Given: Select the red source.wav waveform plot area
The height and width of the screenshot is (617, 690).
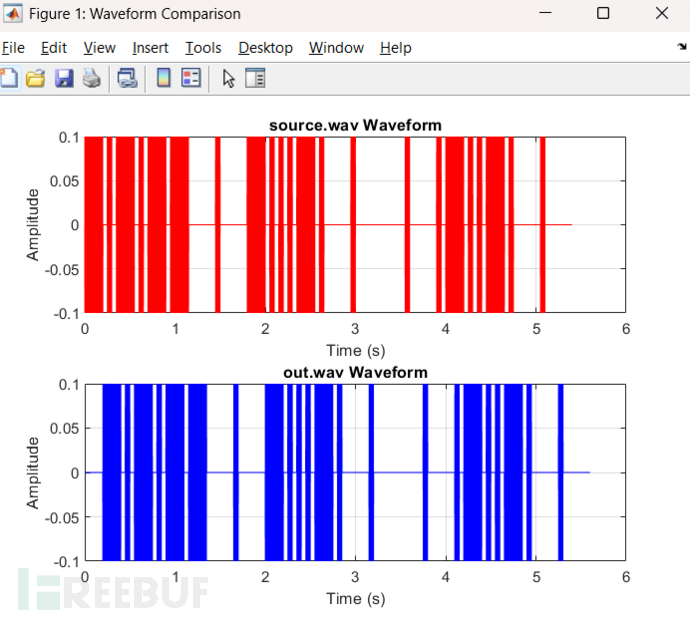Looking at the screenshot, I should [x=355, y=225].
